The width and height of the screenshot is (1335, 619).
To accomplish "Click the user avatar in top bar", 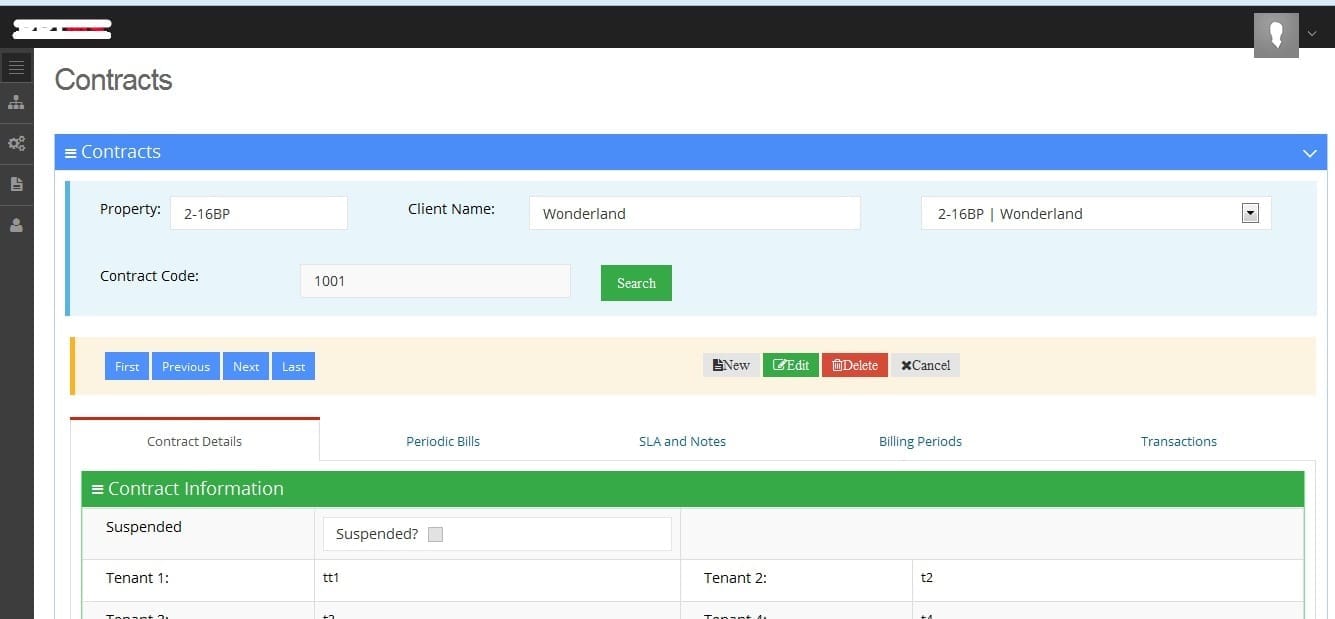I will click(1275, 35).
